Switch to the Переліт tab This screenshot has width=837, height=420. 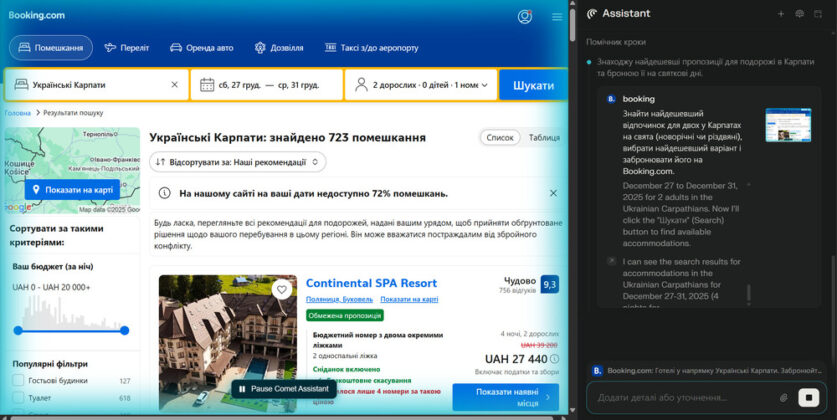[x=127, y=47]
